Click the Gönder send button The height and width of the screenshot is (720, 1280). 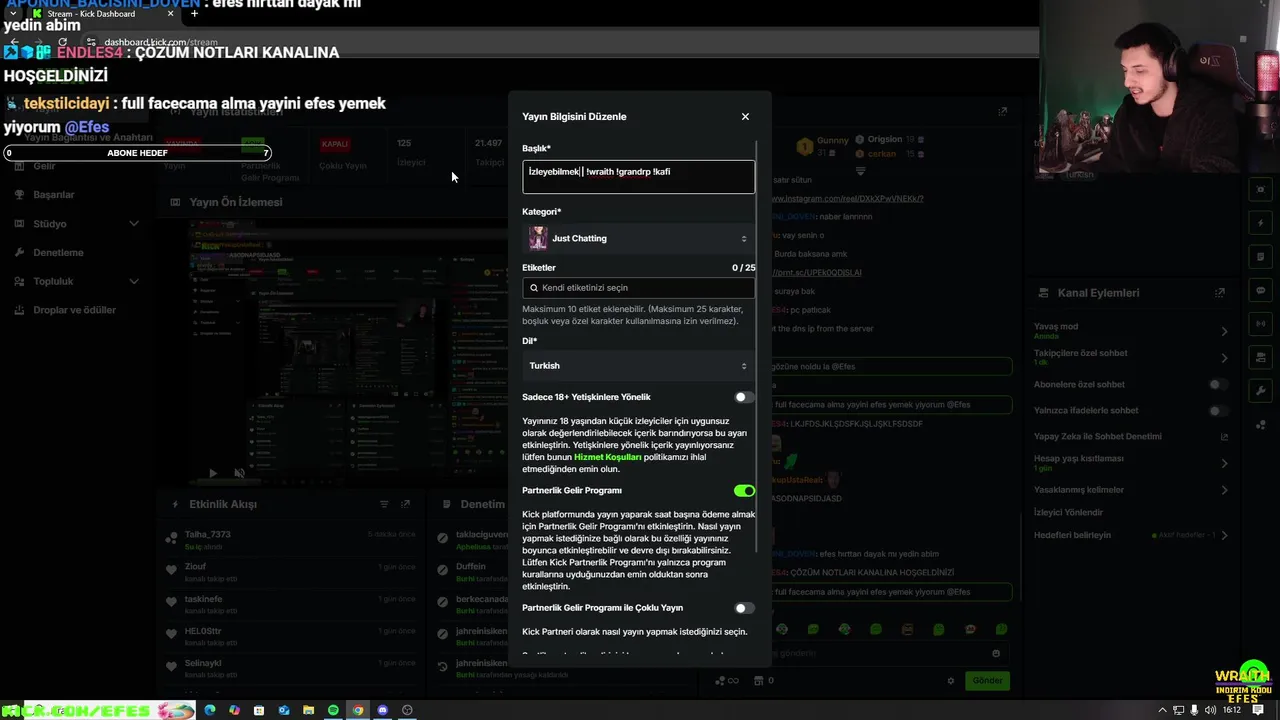(986, 681)
